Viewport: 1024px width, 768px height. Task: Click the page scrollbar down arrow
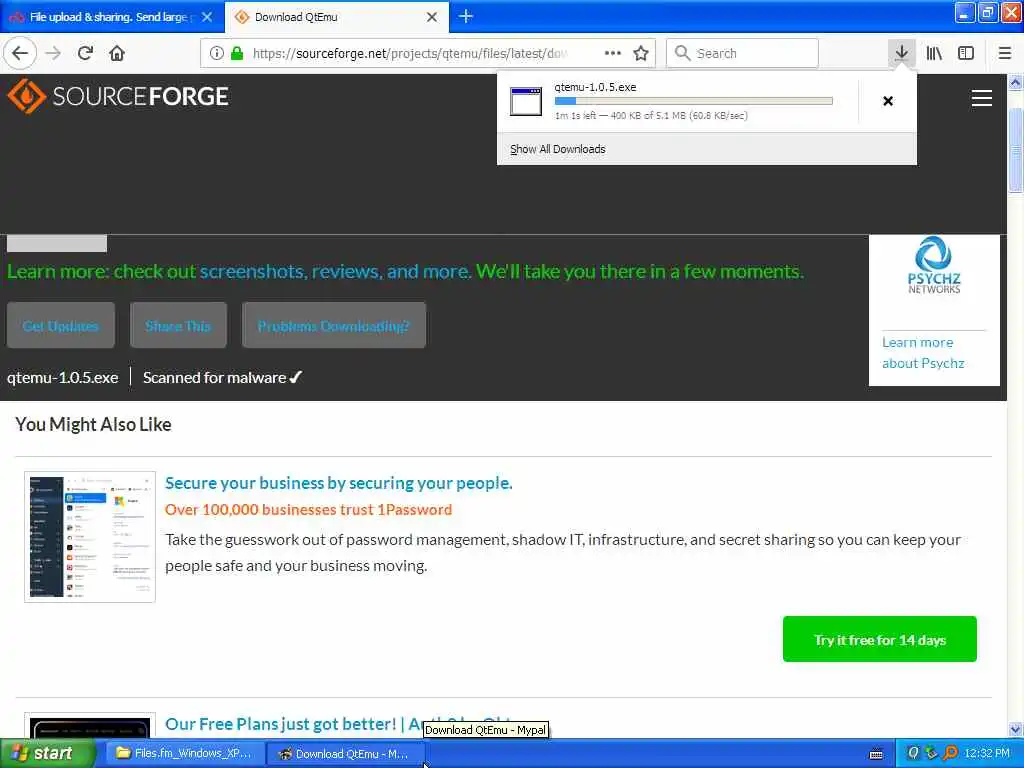(x=1015, y=729)
